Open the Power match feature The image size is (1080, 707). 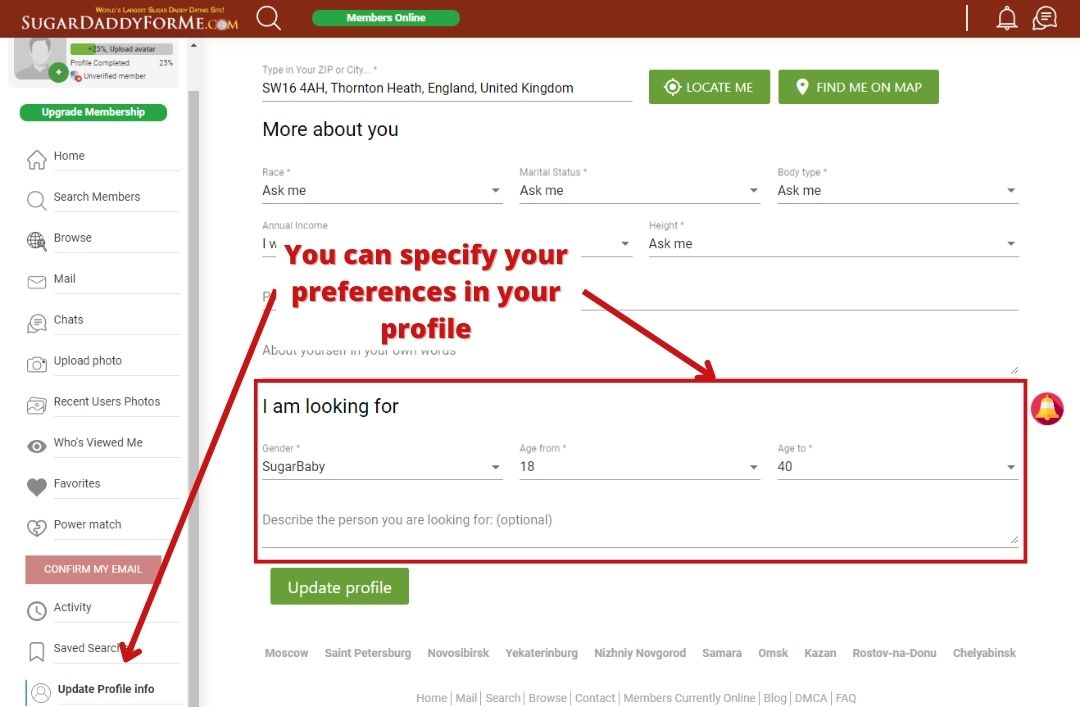coord(86,524)
